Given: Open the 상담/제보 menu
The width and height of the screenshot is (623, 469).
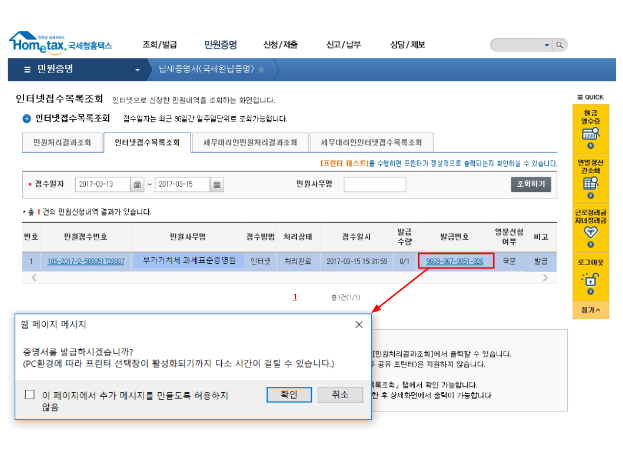Looking at the screenshot, I should (x=408, y=45).
